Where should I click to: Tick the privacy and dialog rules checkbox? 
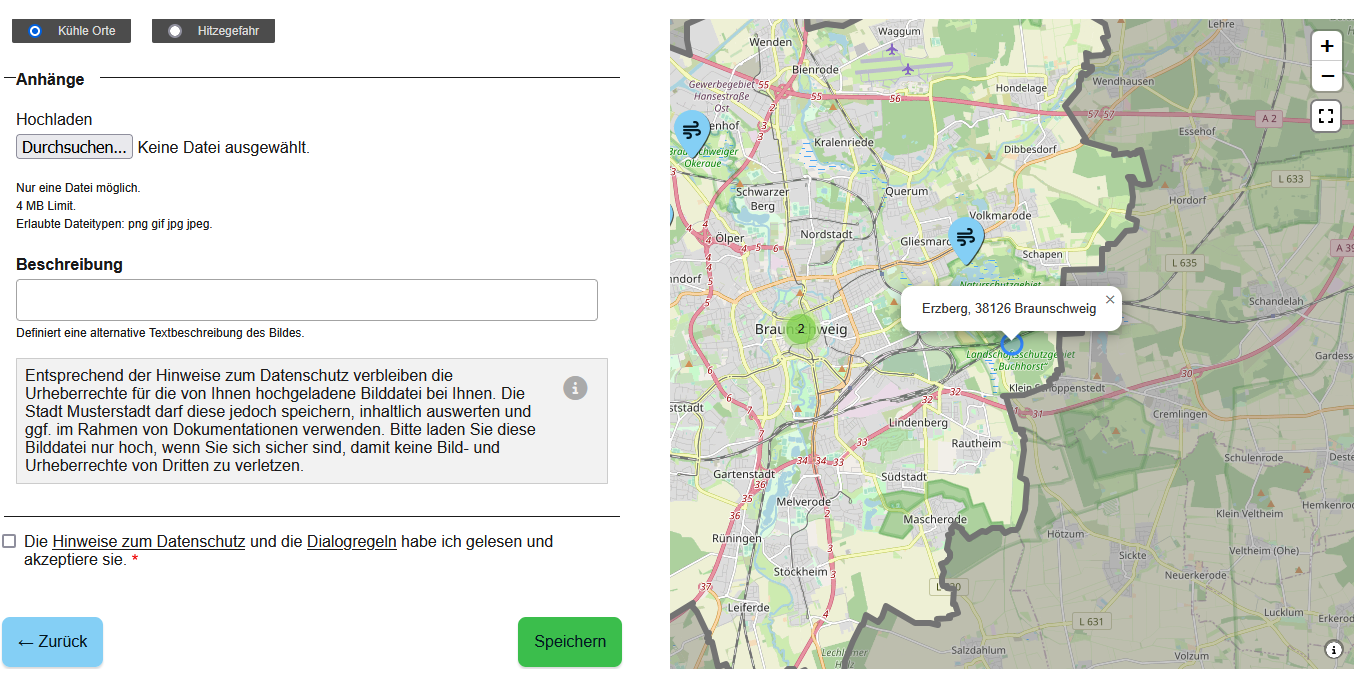(9, 541)
